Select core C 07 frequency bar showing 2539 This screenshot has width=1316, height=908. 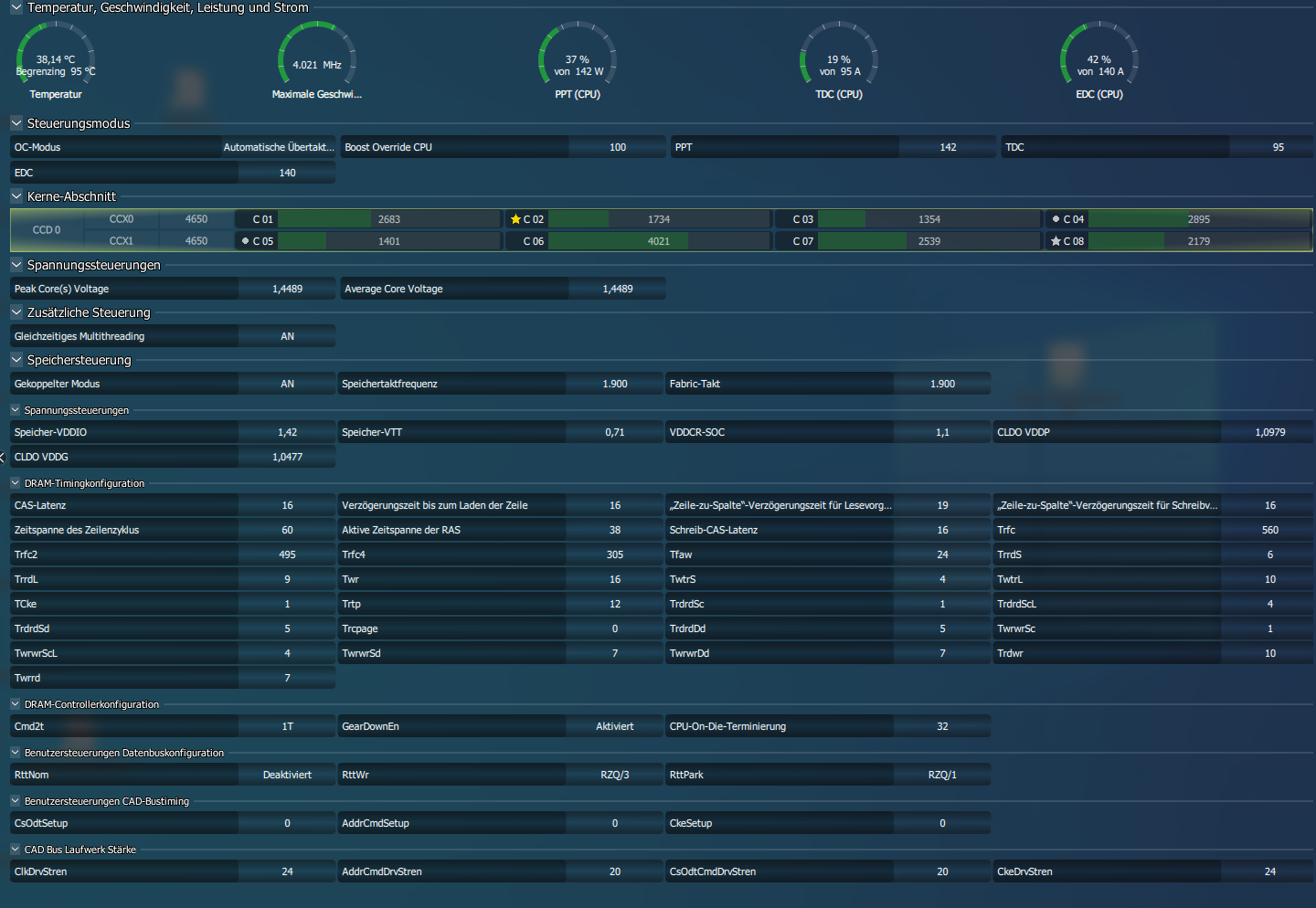(929, 241)
